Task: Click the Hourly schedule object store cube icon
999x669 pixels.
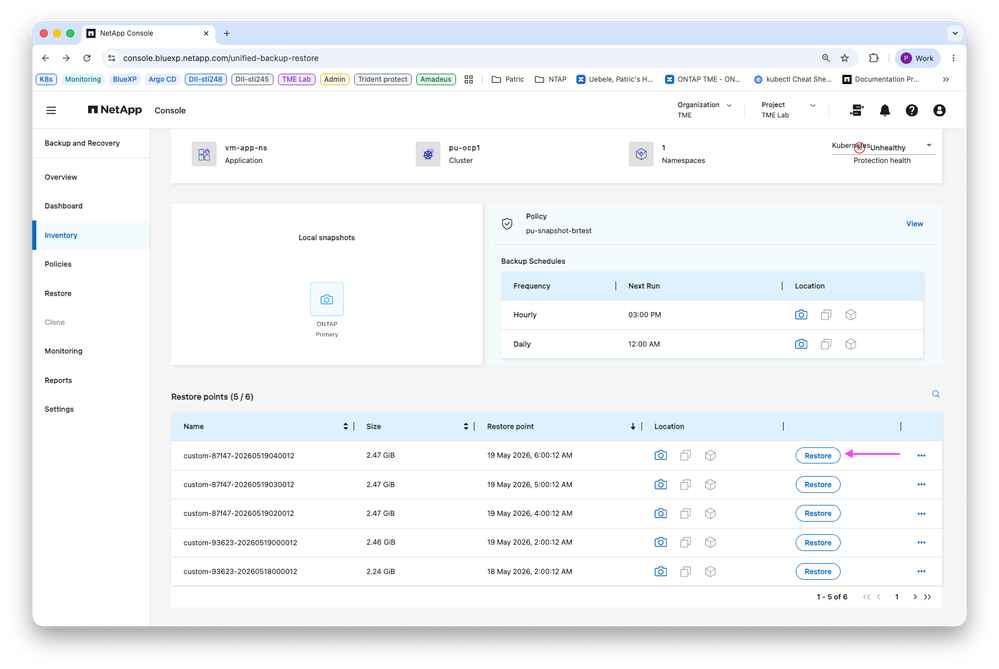Action: (851, 315)
